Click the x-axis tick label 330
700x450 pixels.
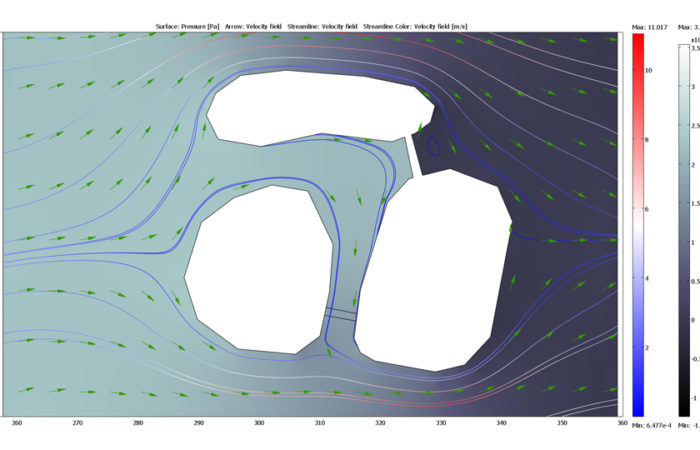(x=441, y=423)
